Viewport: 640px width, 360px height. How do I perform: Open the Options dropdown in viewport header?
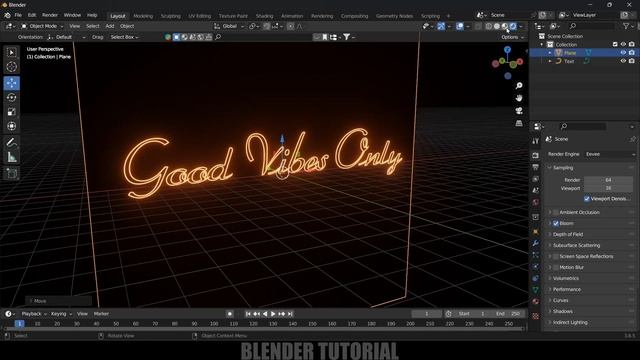tap(512, 37)
